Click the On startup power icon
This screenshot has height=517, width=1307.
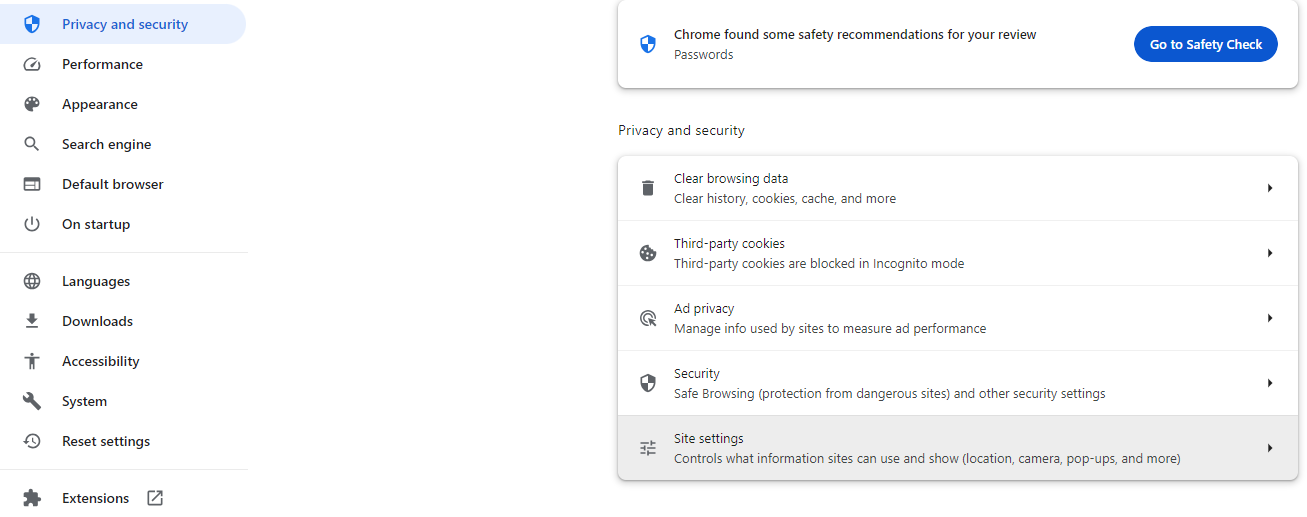[x=32, y=224]
